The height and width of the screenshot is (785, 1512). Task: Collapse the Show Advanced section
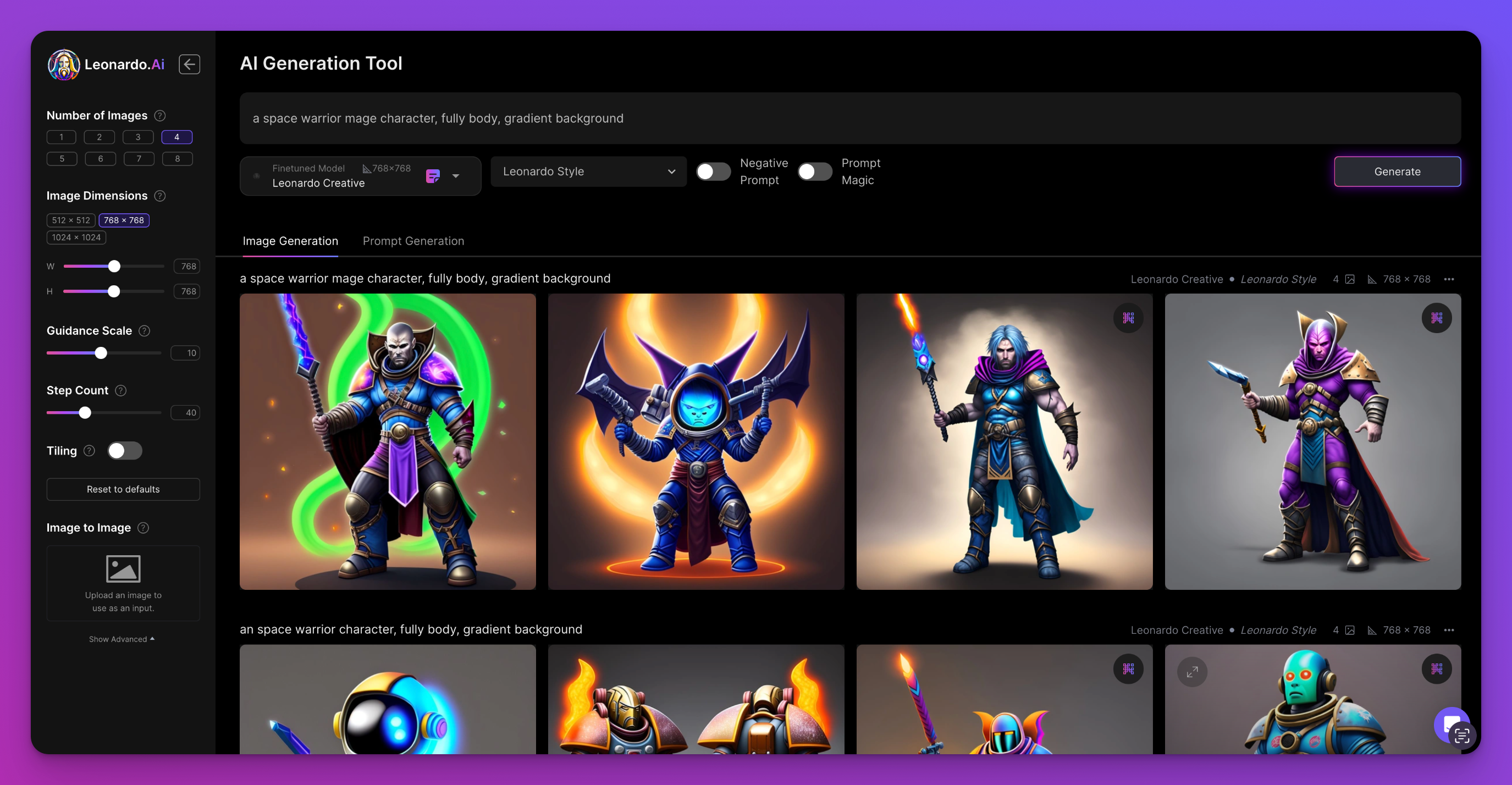pos(122,639)
